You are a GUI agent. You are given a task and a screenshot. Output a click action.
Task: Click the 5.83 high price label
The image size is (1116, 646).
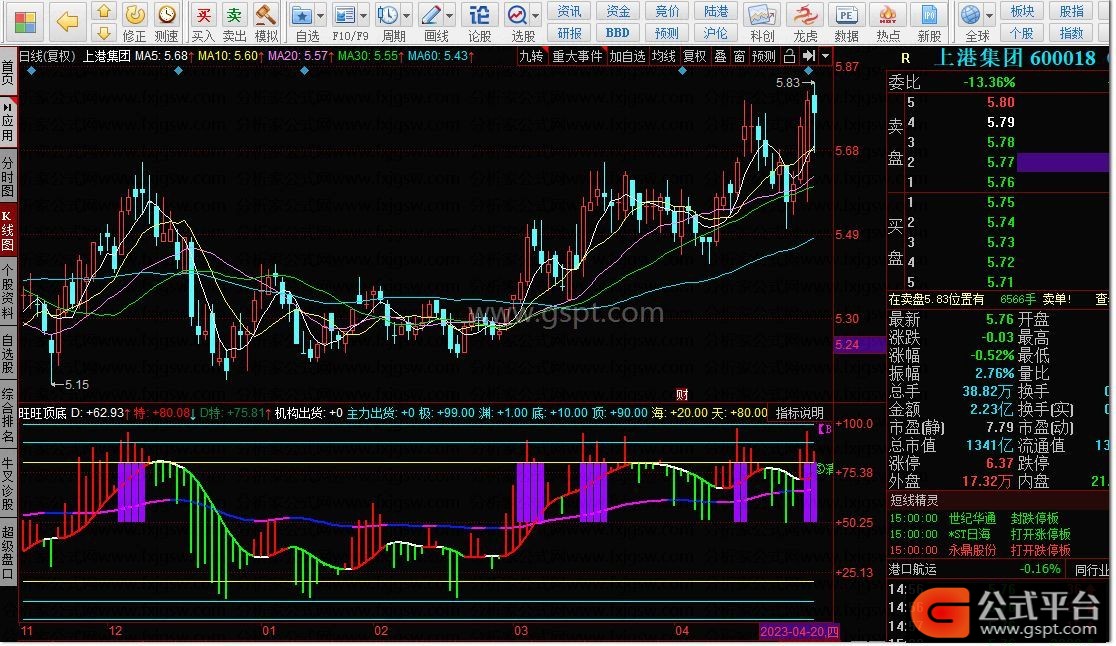pyautogui.click(x=788, y=83)
